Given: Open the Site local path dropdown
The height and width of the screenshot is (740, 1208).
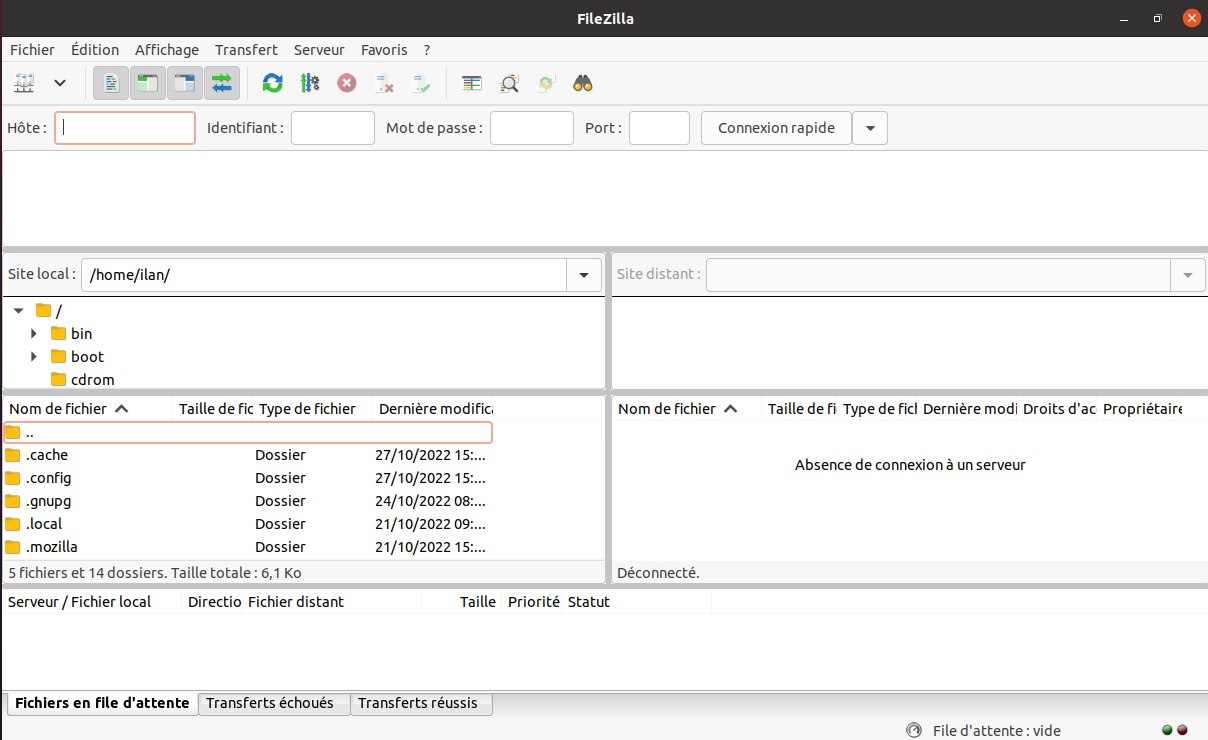Looking at the screenshot, I should click(x=584, y=275).
